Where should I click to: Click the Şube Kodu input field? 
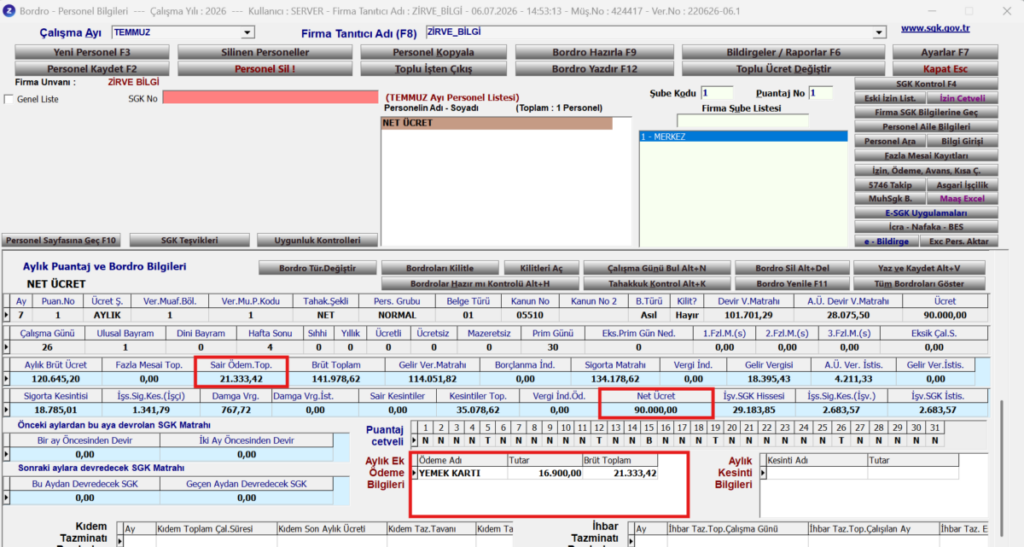coord(716,93)
